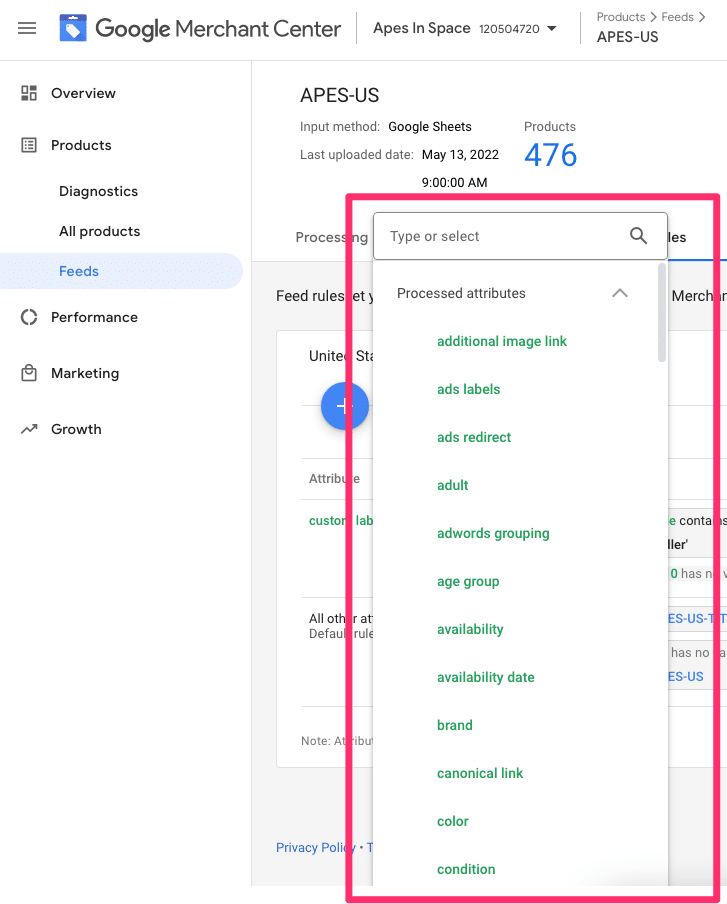Click the Products breadcrumb link

620,17
